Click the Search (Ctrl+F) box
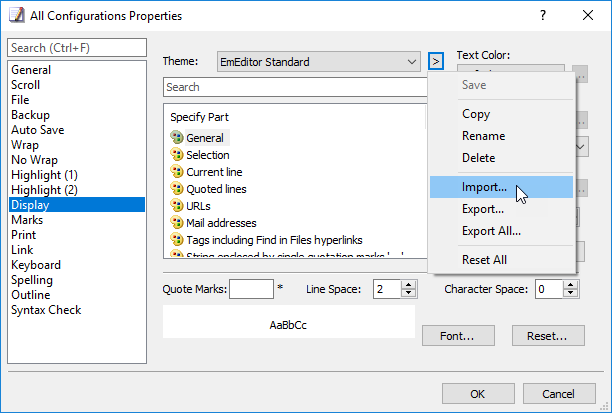Image resolution: width=612 pixels, height=413 pixels. click(76, 48)
